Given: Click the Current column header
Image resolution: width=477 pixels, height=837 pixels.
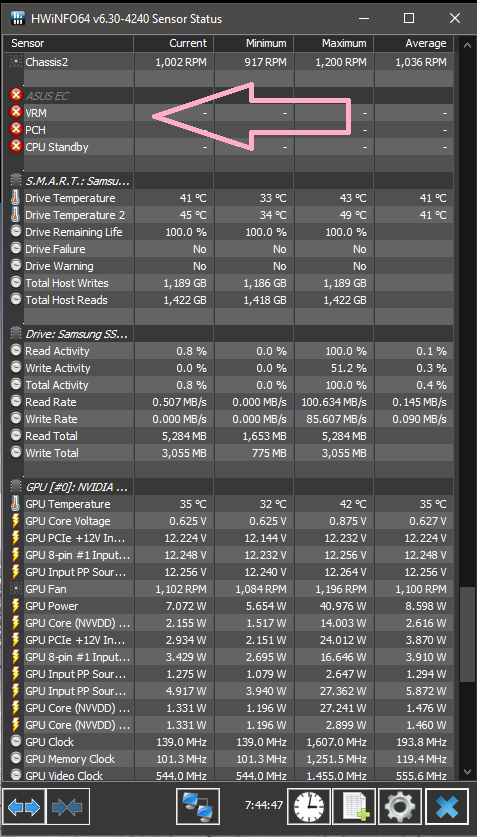Looking at the screenshot, I should pyautogui.click(x=174, y=43).
